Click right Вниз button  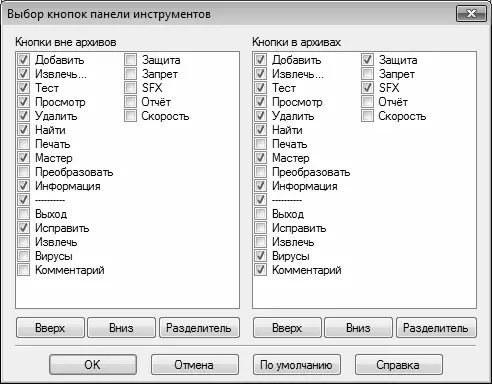(x=358, y=328)
